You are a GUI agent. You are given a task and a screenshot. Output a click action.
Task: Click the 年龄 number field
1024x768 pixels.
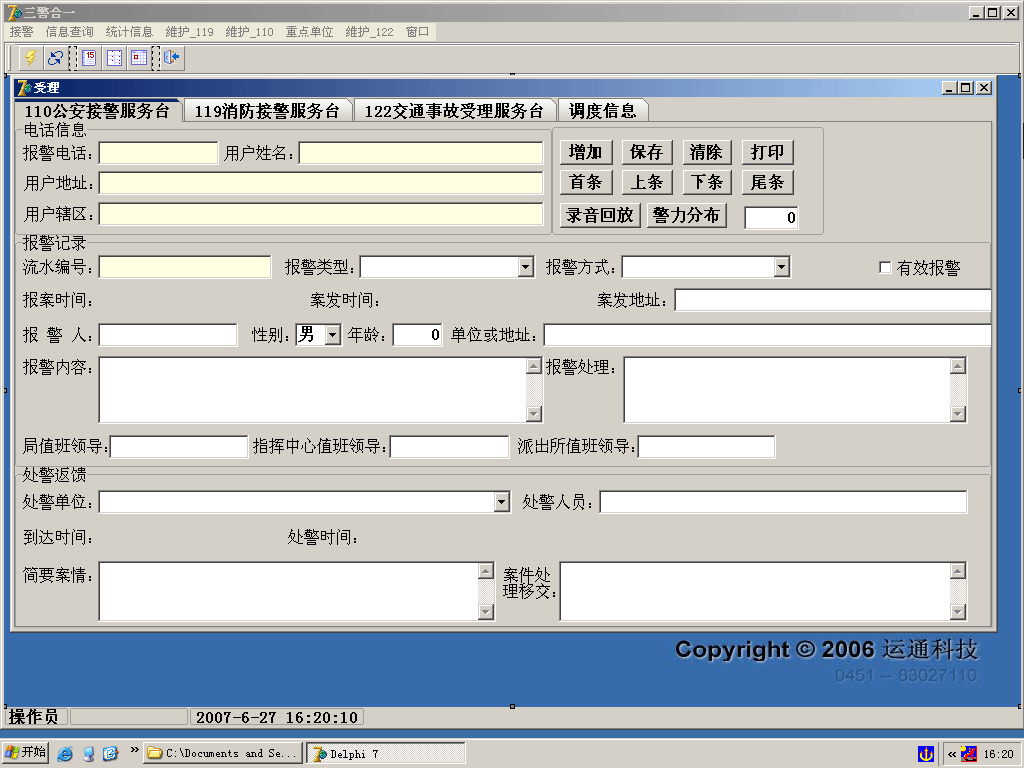click(417, 335)
